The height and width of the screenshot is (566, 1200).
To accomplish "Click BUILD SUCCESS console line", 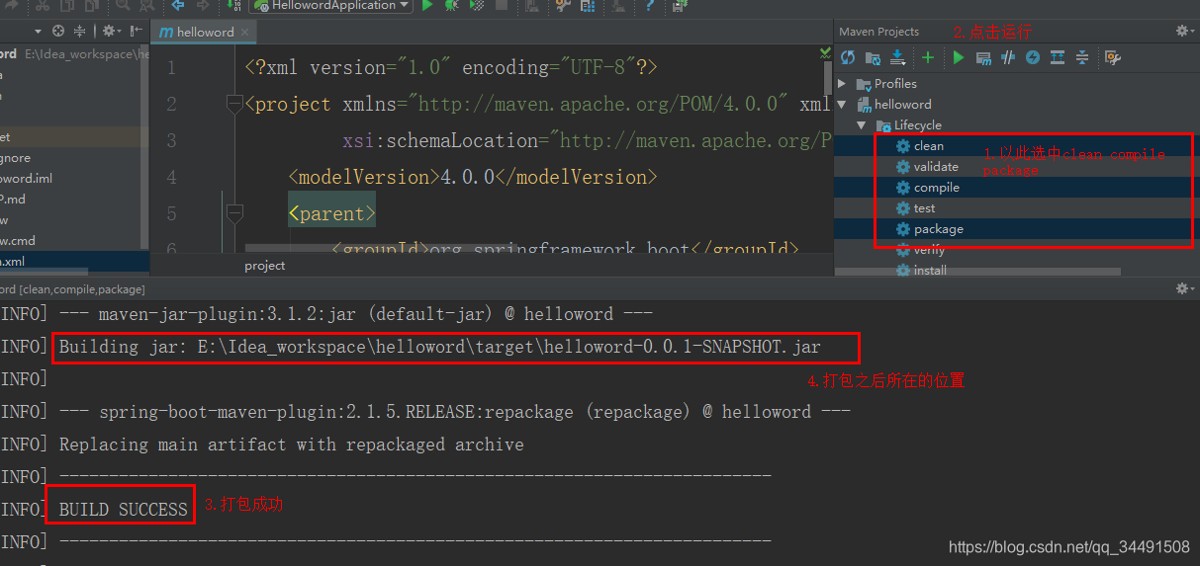I will pyautogui.click(x=123, y=509).
